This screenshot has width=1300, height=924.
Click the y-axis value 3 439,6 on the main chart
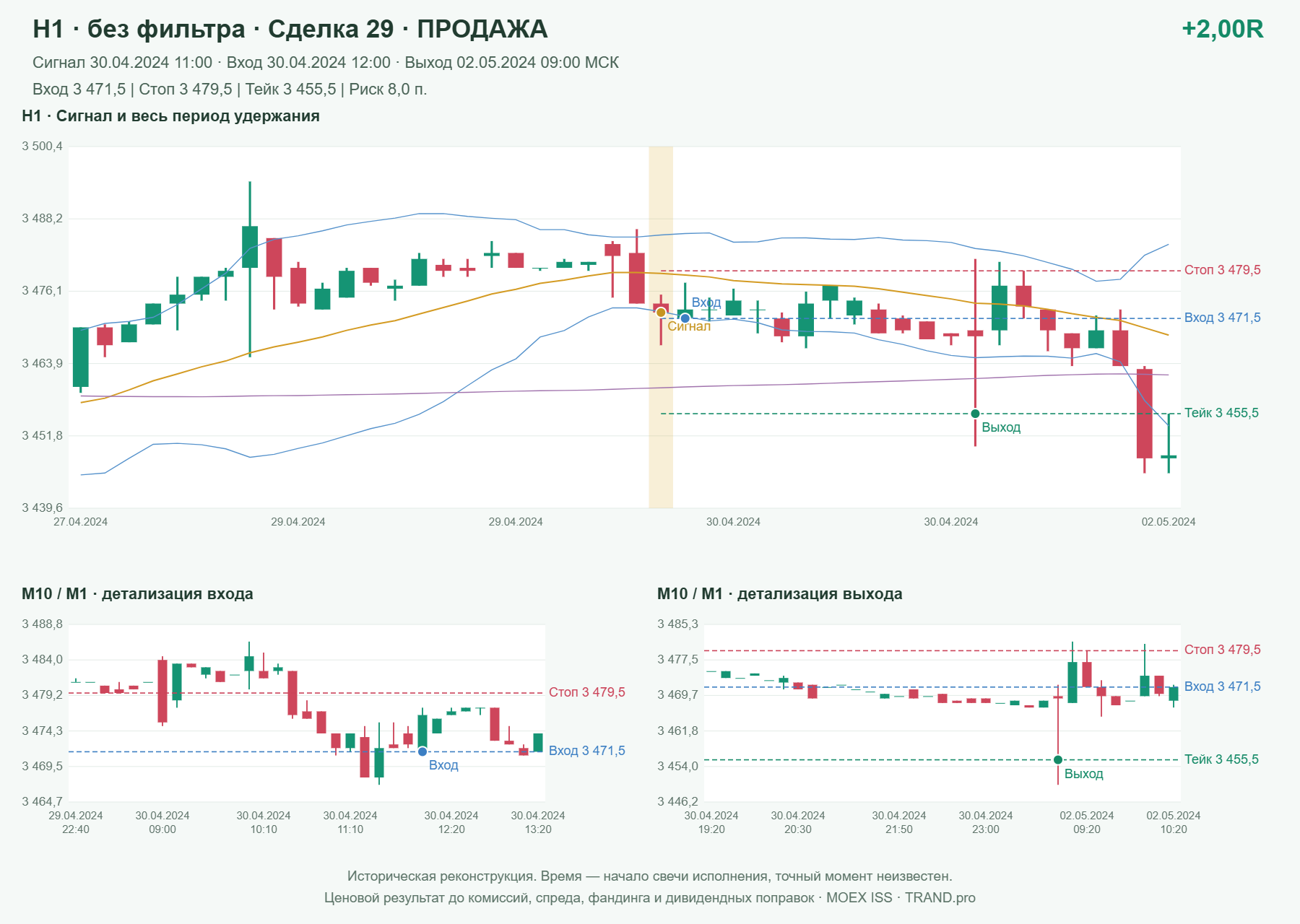click(42, 508)
